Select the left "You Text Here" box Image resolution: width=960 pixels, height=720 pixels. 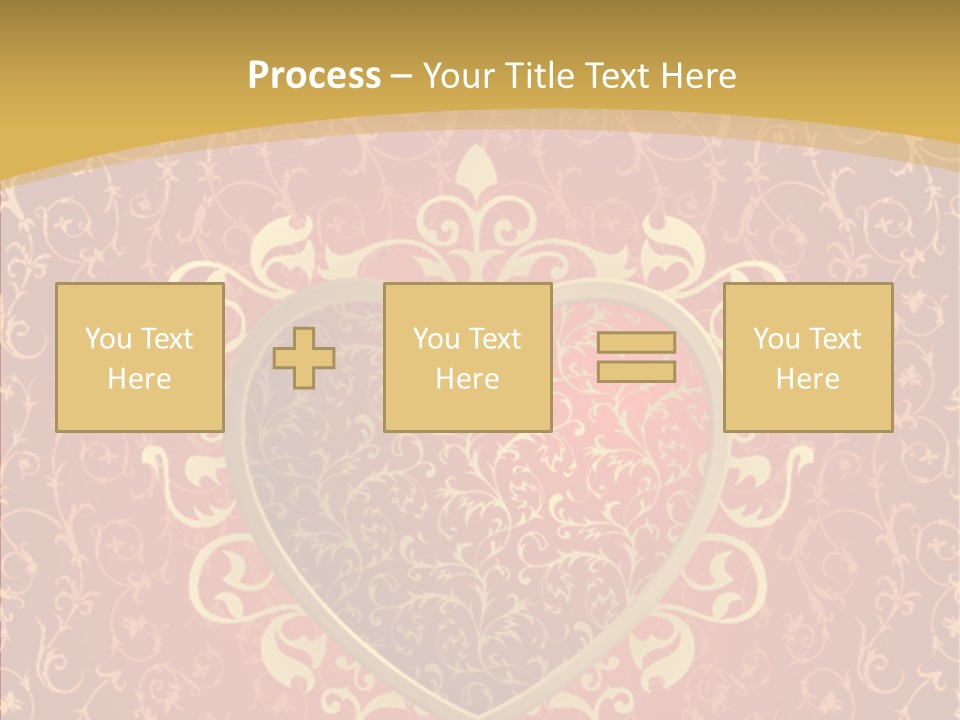coord(140,358)
